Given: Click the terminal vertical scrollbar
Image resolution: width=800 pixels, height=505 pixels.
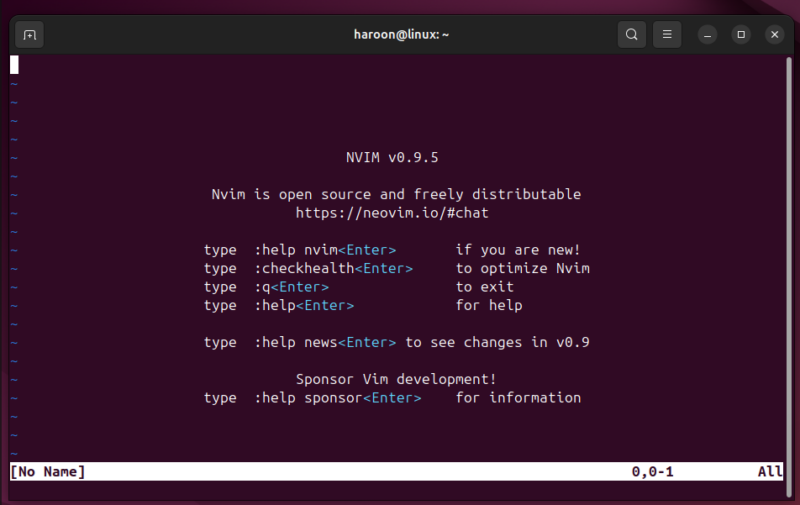Looking at the screenshot, I should point(789,275).
